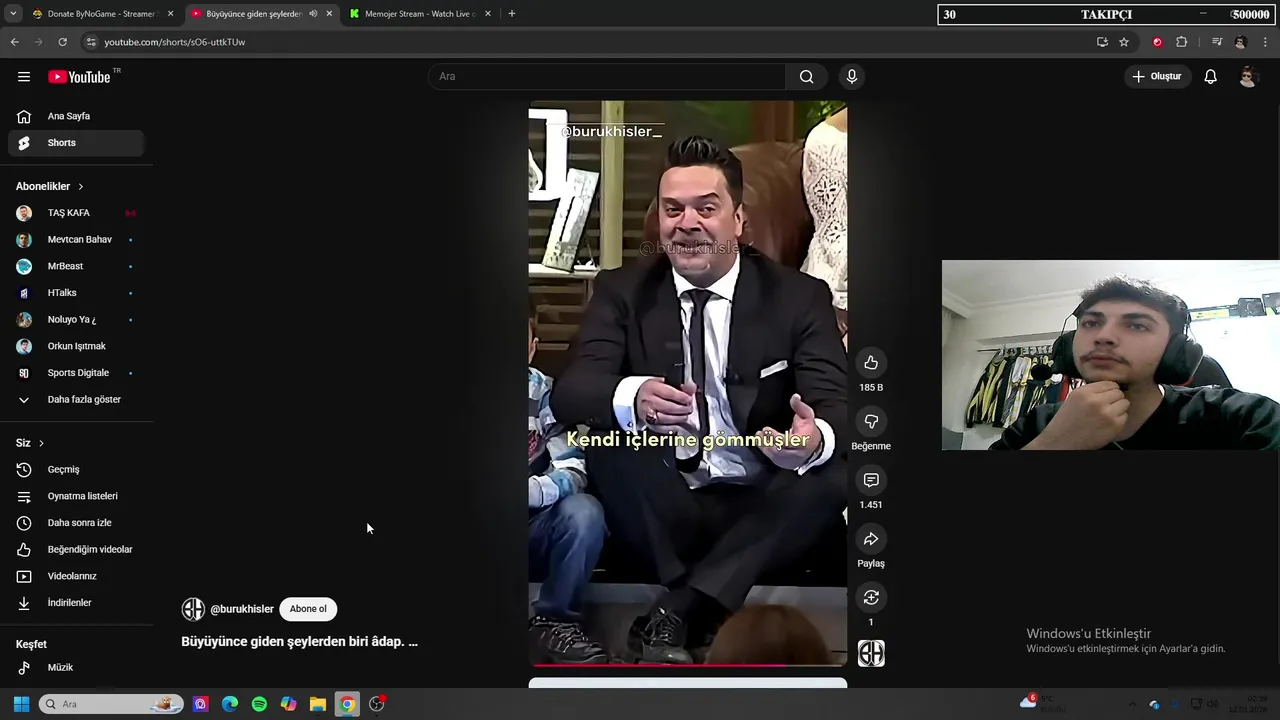Expand the Büyüyünce giden şeylerden title

pos(299,642)
